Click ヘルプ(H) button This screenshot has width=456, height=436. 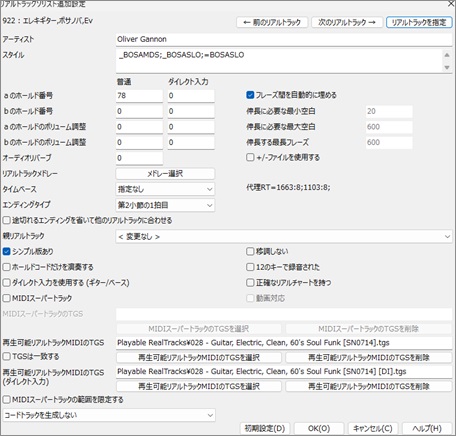tap(427, 428)
